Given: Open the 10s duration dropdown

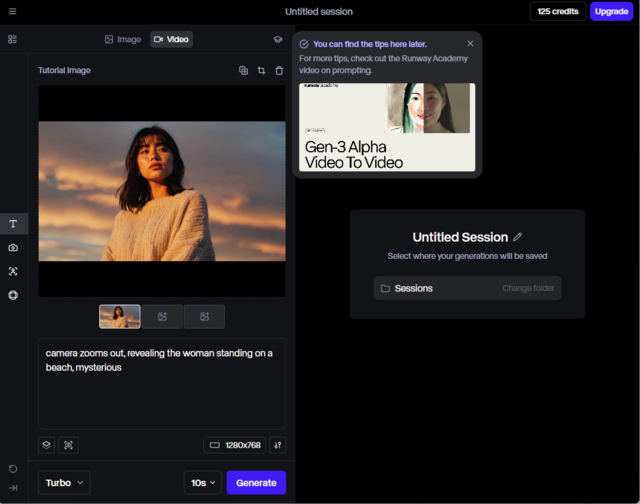Looking at the screenshot, I should tap(203, 483).
